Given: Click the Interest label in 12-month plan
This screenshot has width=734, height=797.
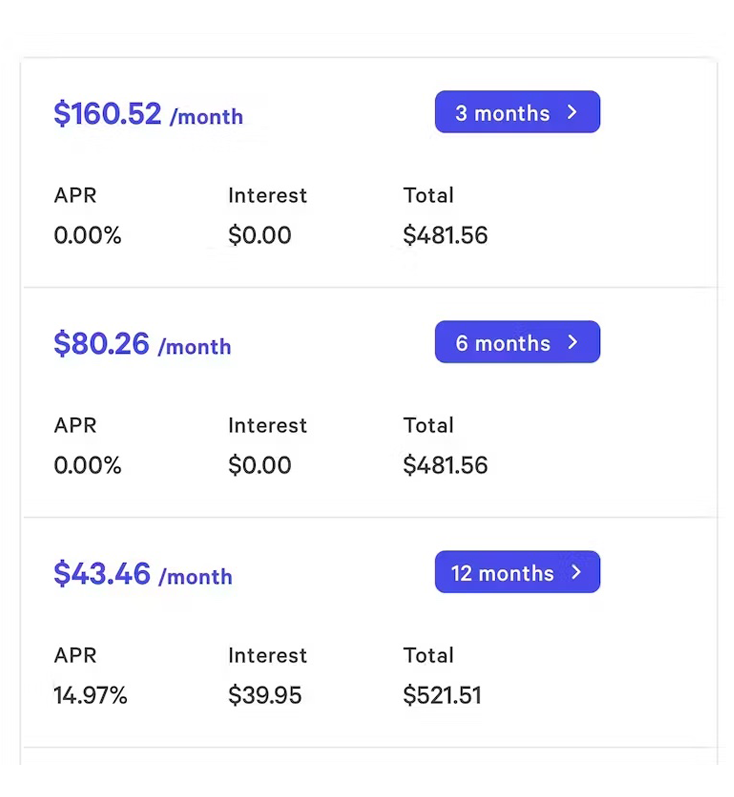Looking at the screenshot, I should point(267,655).
